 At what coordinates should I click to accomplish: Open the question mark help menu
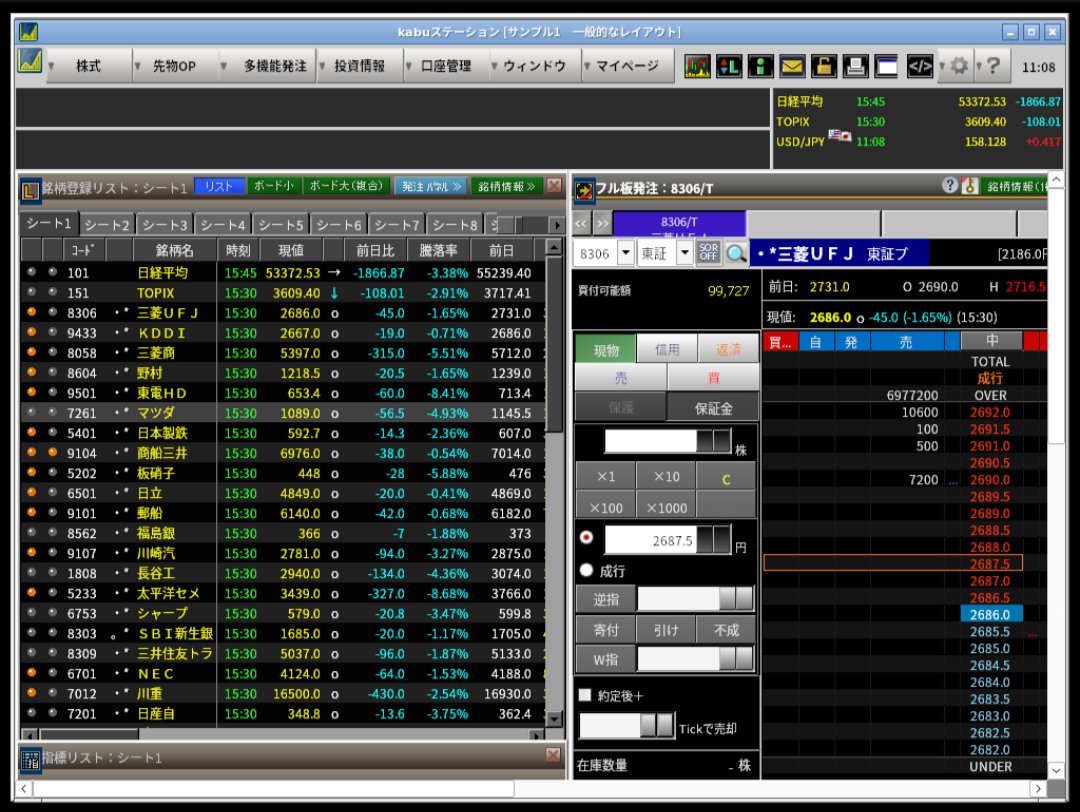click(x=993, y=66)
